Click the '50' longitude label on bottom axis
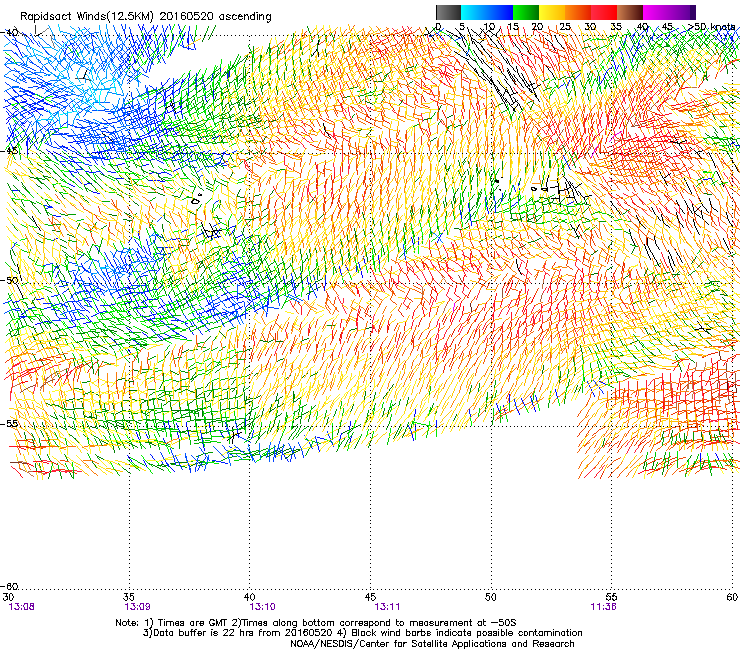The image size is (740, 650). tap(491, 597)
